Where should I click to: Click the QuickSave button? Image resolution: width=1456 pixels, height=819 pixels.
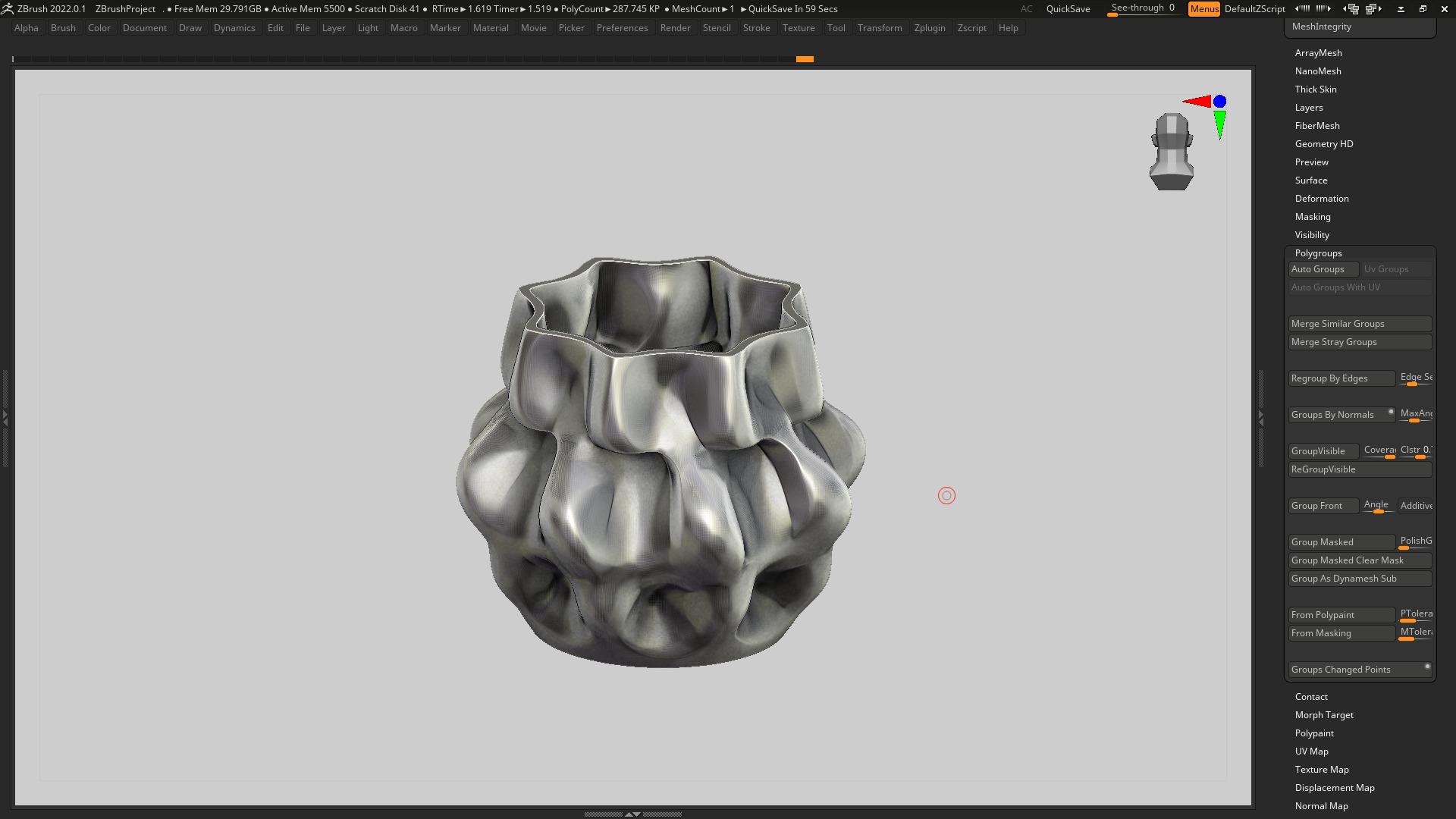[1068, 9]
